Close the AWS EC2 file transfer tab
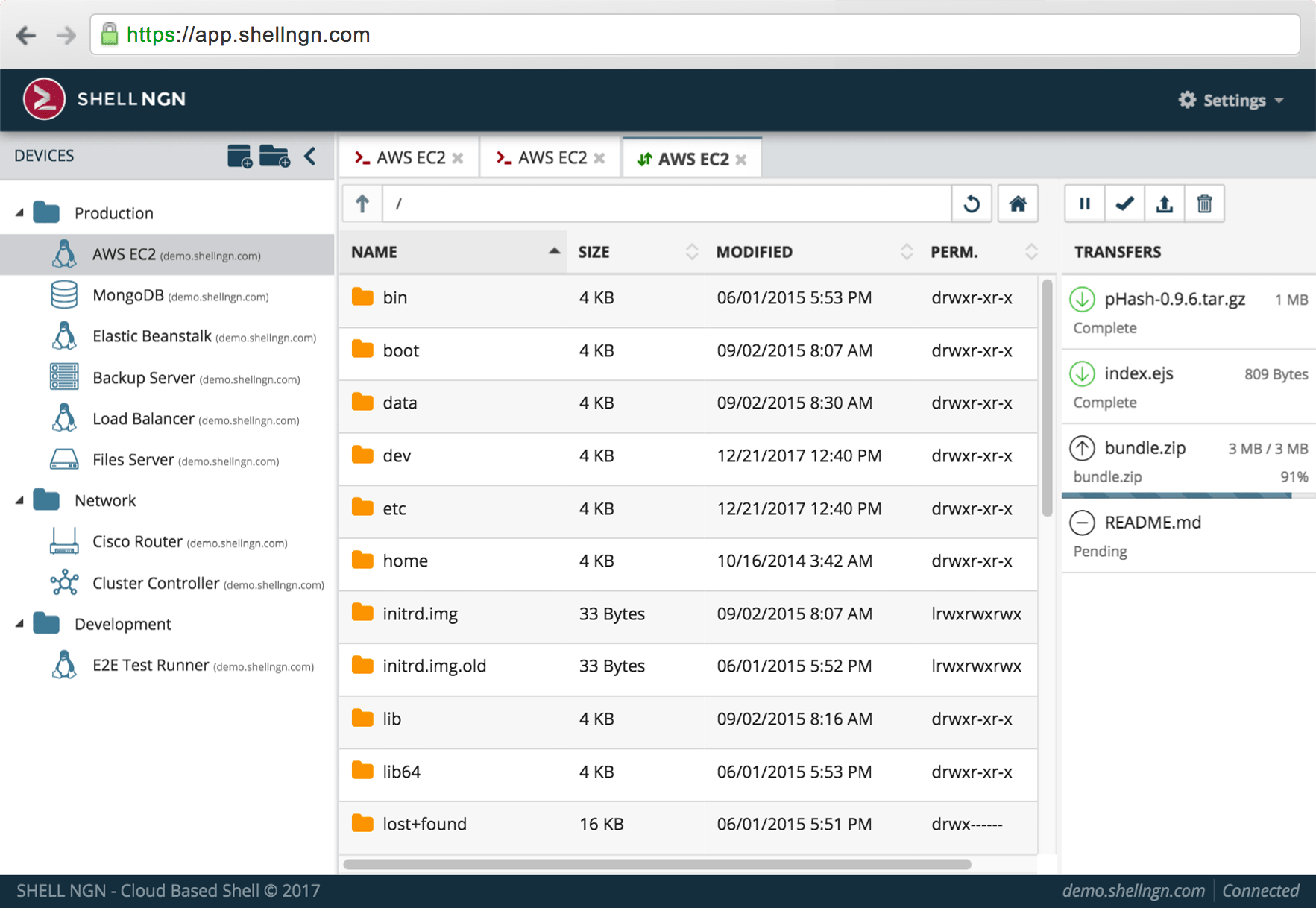Screen dimensions: 1316x908 point(741,160)
